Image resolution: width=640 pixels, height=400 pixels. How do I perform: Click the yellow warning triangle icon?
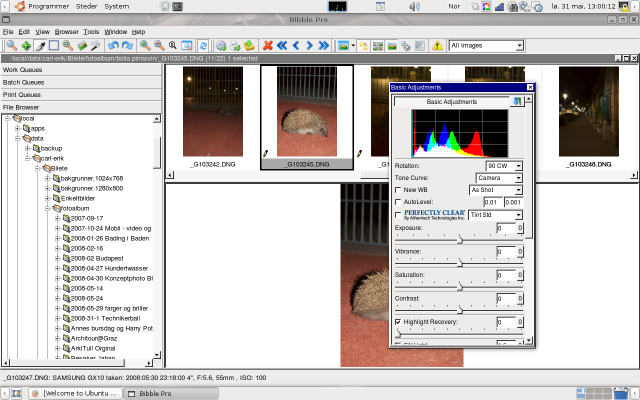(x=437, y=46)
